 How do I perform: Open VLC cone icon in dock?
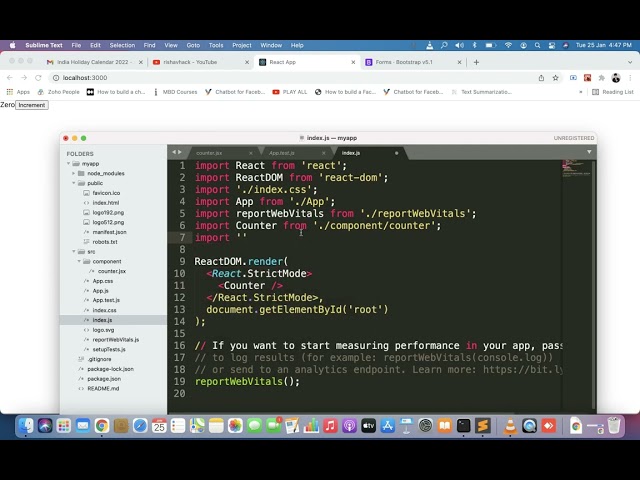click(510, 426)
